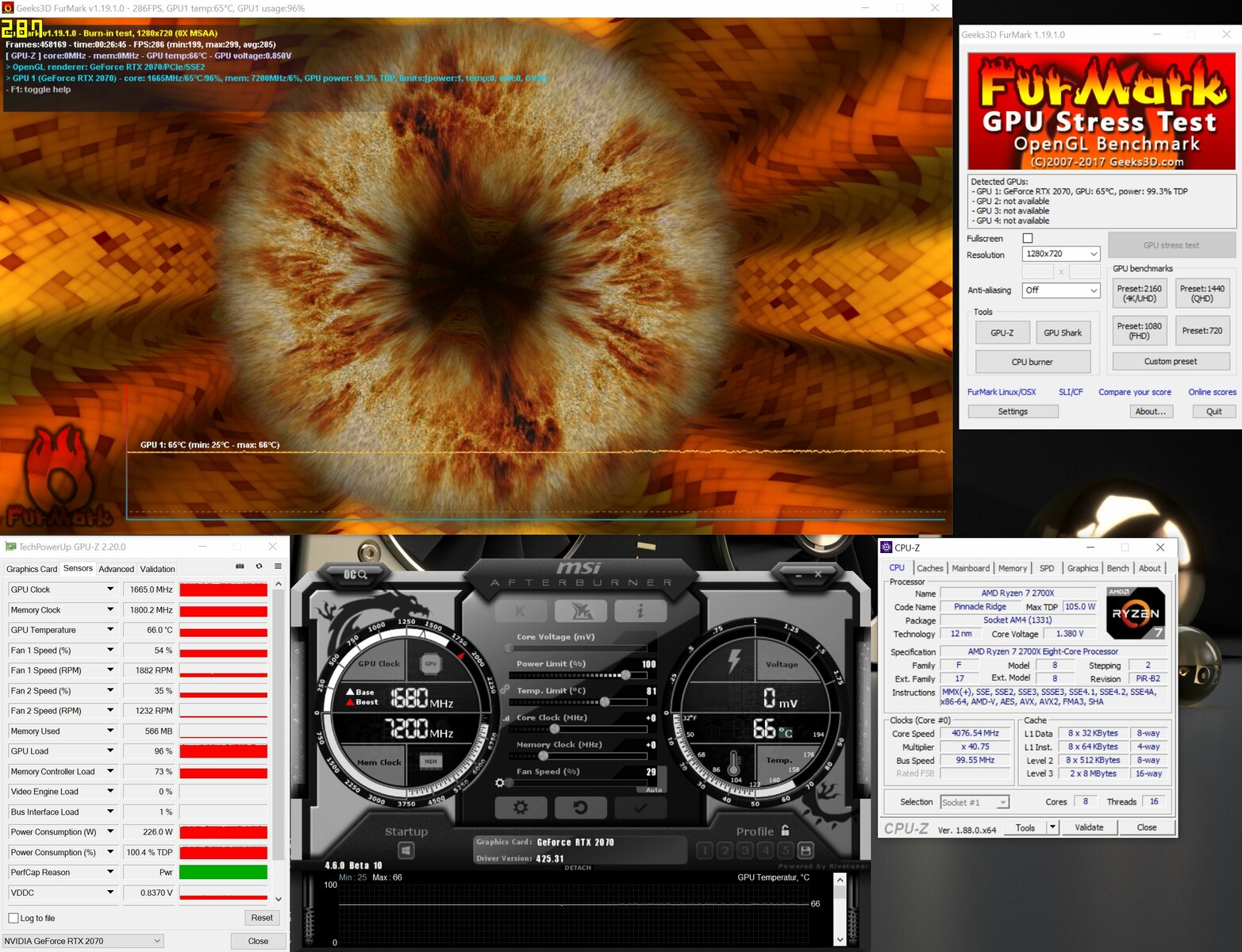This screenshot has width=1242, height=952.
Task: Open the GPU Load sensor dropdown arrow
Action: coord(110,750)
